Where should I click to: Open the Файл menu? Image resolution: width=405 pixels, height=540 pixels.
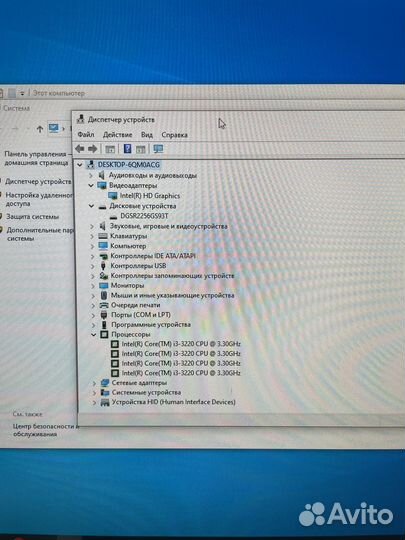tap(86, 135)
